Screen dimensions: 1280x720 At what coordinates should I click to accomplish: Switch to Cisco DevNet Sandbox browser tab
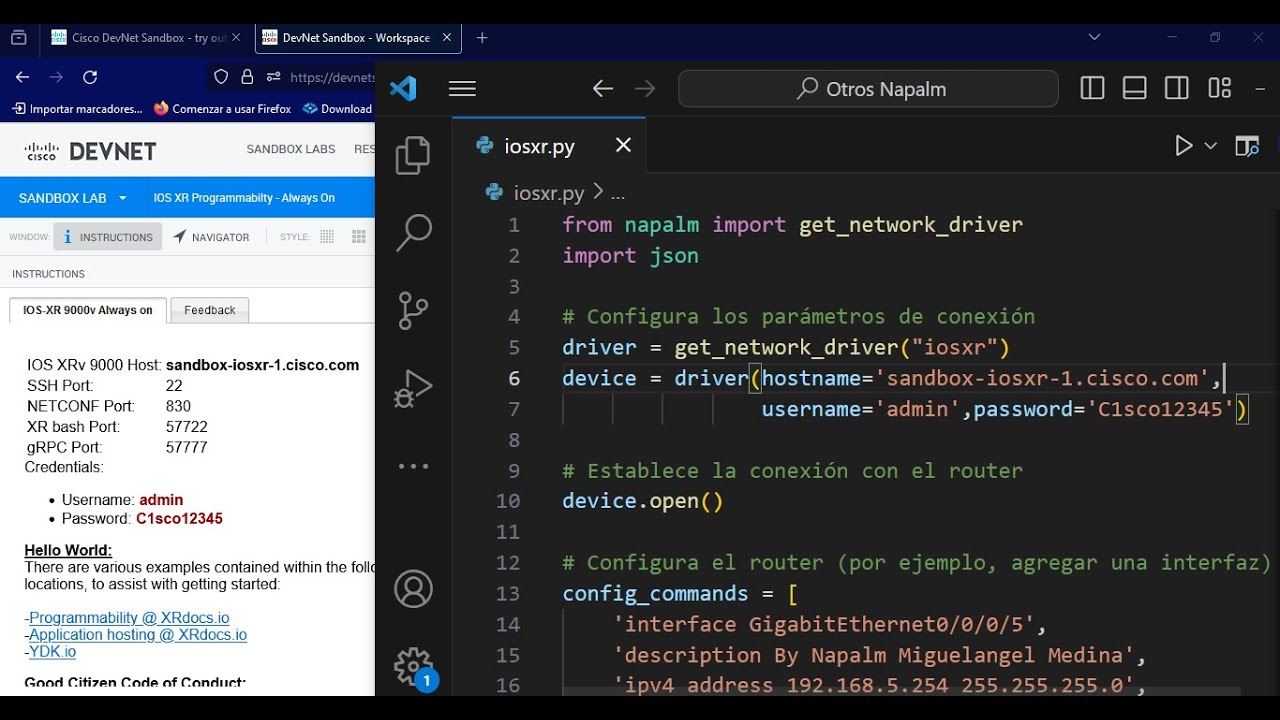pyautogui.click(x=146, y=38)
